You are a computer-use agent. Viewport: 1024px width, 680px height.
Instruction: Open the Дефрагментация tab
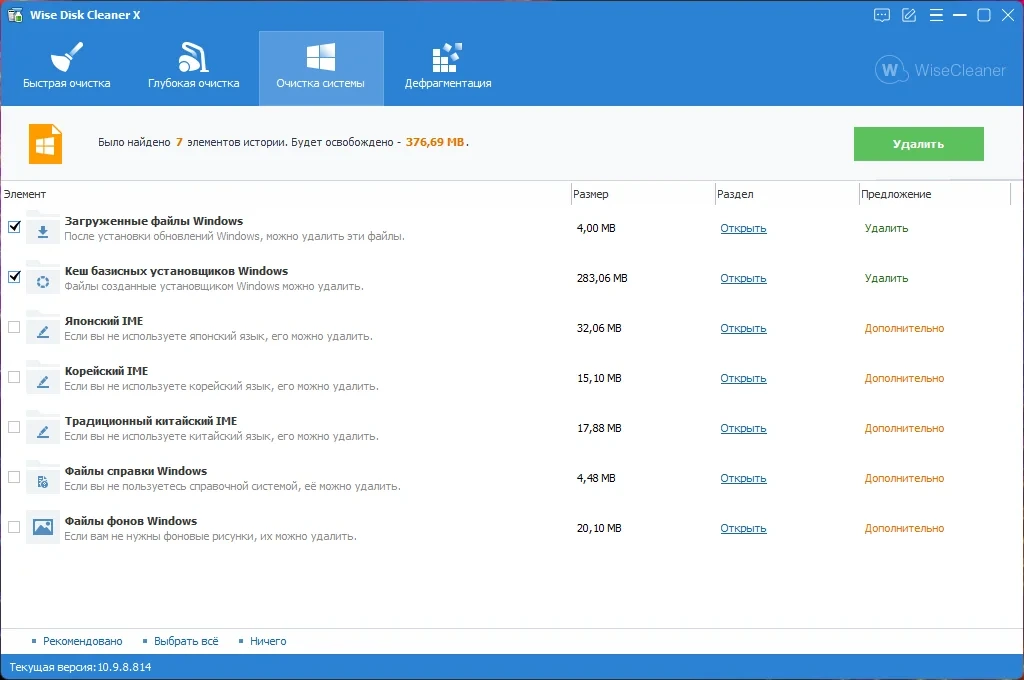(448, 68)
